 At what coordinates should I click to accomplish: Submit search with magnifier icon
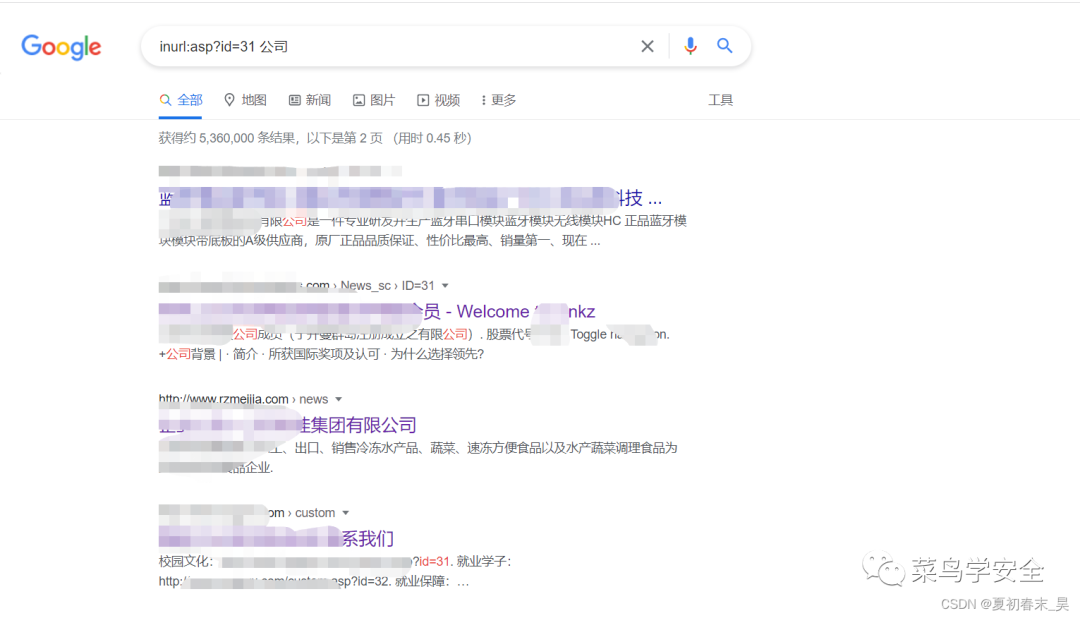[725, 45]
